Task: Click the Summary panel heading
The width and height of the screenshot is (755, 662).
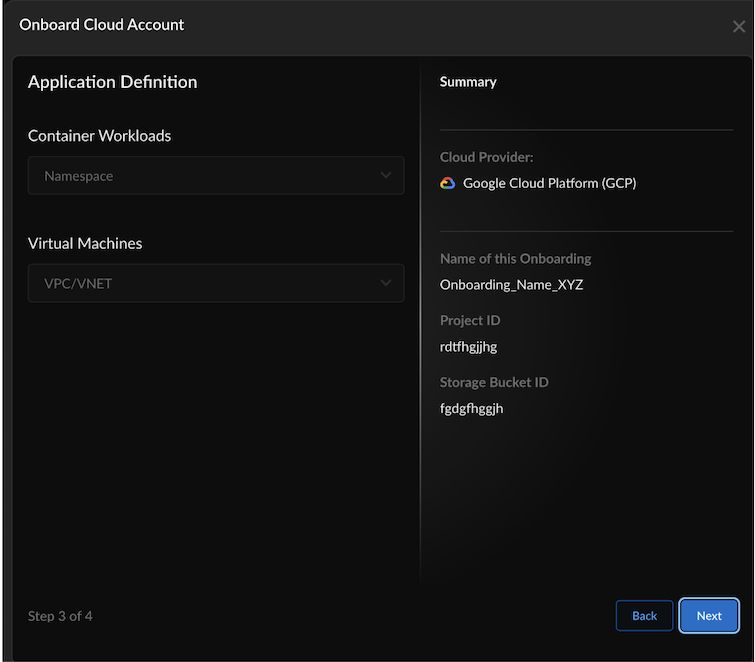Action: [468, 82]
